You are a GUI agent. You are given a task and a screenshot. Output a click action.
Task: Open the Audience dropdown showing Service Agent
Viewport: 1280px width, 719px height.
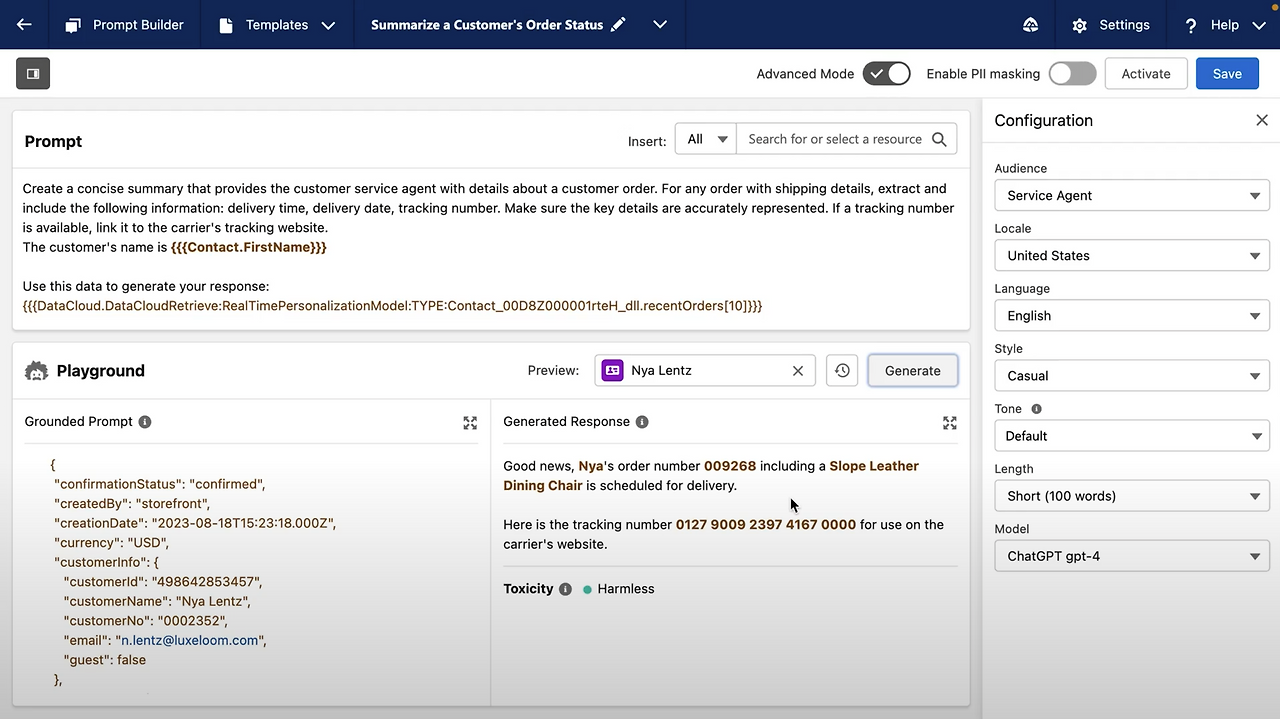(1131, 195)
